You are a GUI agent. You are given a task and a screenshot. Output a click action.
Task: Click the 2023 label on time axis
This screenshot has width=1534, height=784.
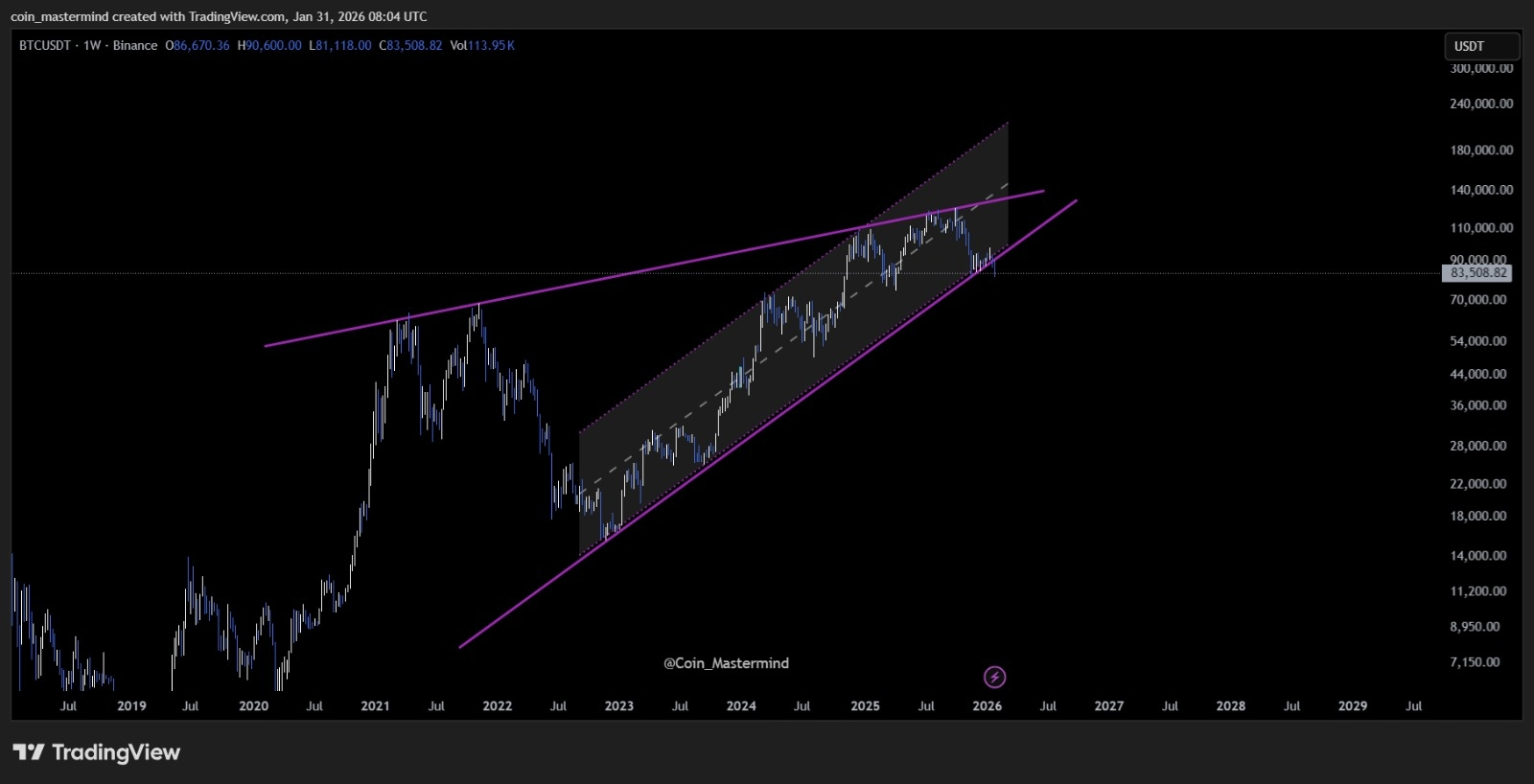618,706
